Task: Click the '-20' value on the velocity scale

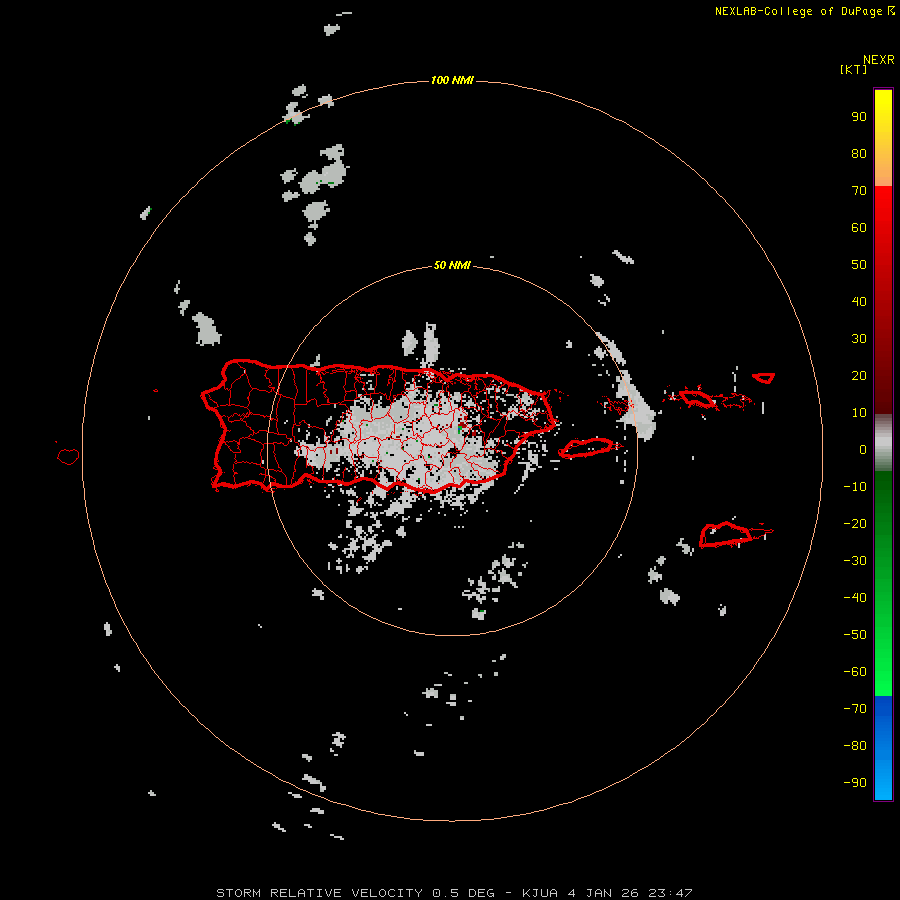Action: (855, 524)
